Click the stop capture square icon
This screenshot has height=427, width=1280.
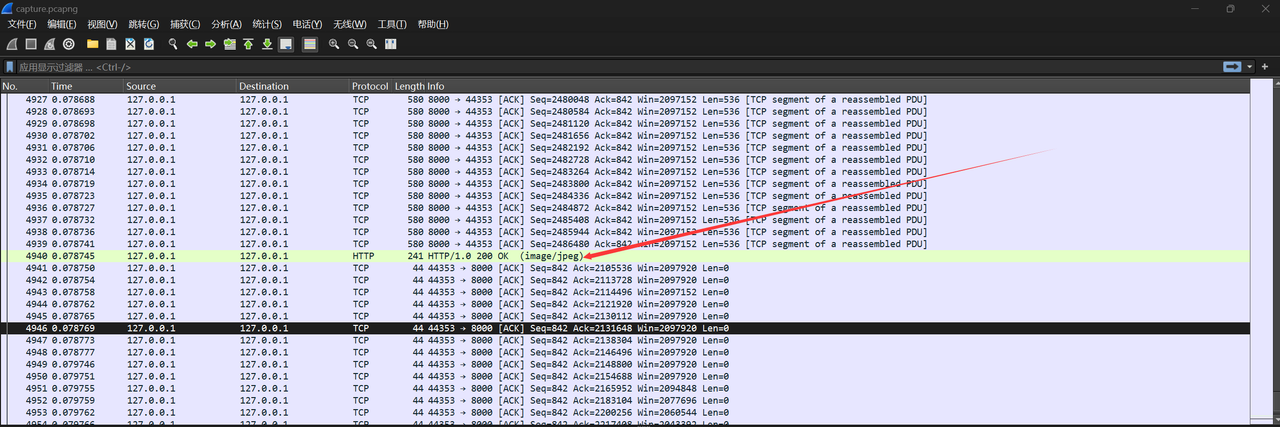30,44
